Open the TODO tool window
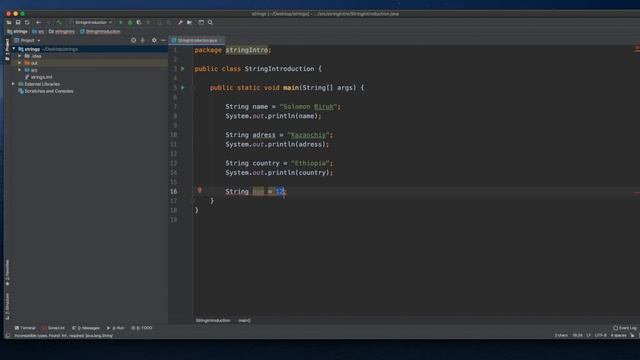The width and height of the screenshot is (640, 360). pyautogui.click(x=142, y=328)
